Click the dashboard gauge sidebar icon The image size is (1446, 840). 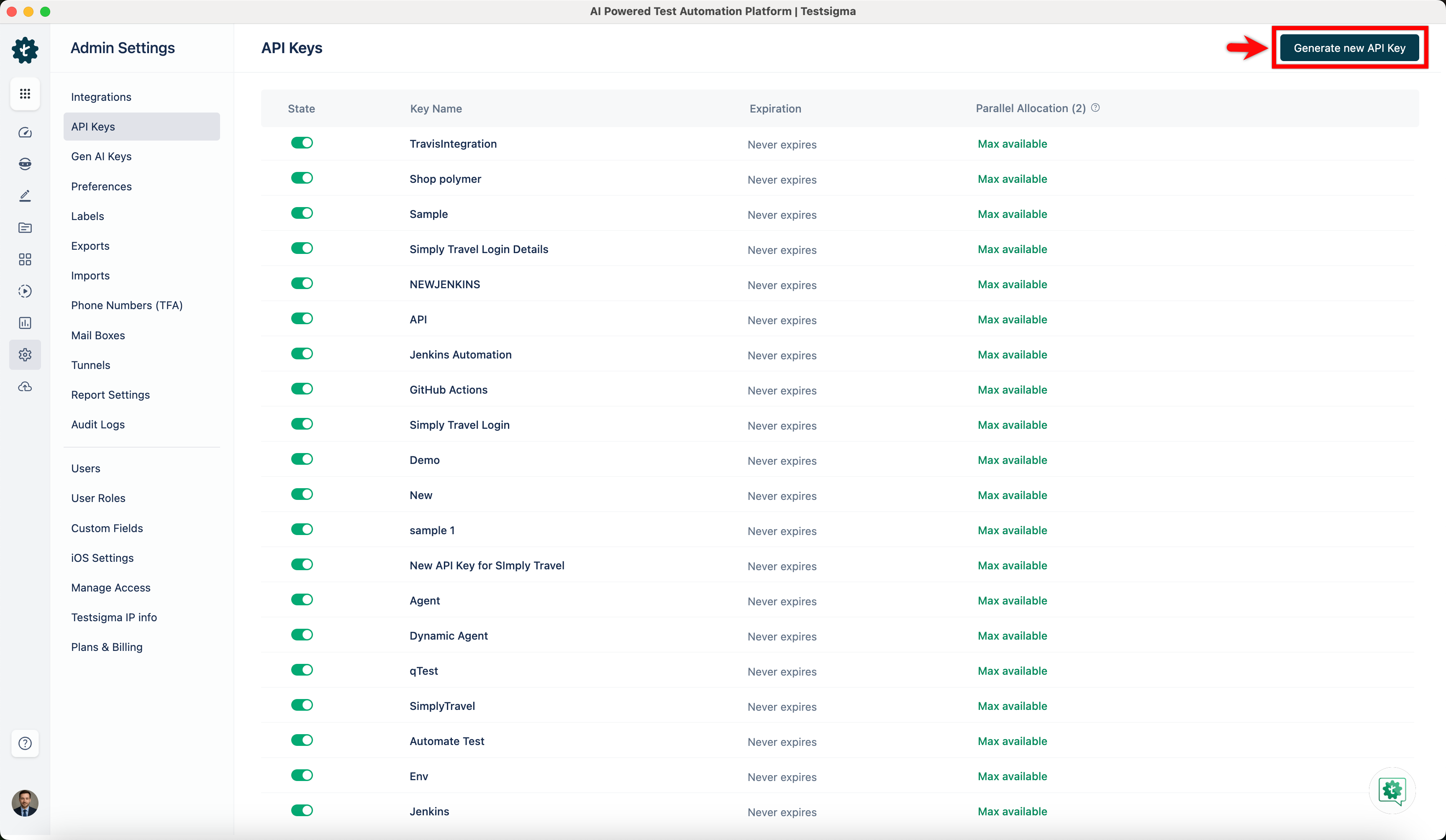(x=25, y=133)
